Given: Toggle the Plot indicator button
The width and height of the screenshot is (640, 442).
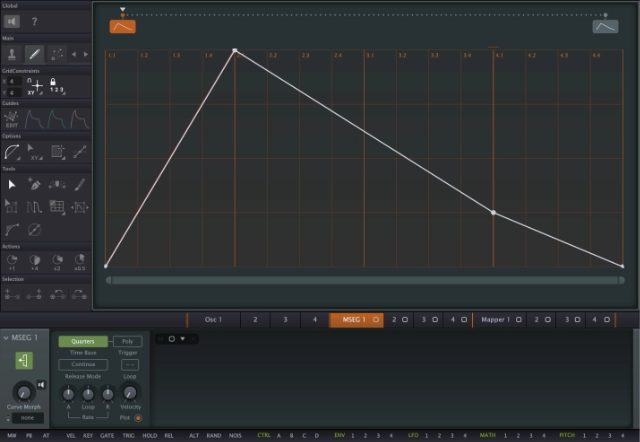Looking at the screenshot, I should (138, 417).
